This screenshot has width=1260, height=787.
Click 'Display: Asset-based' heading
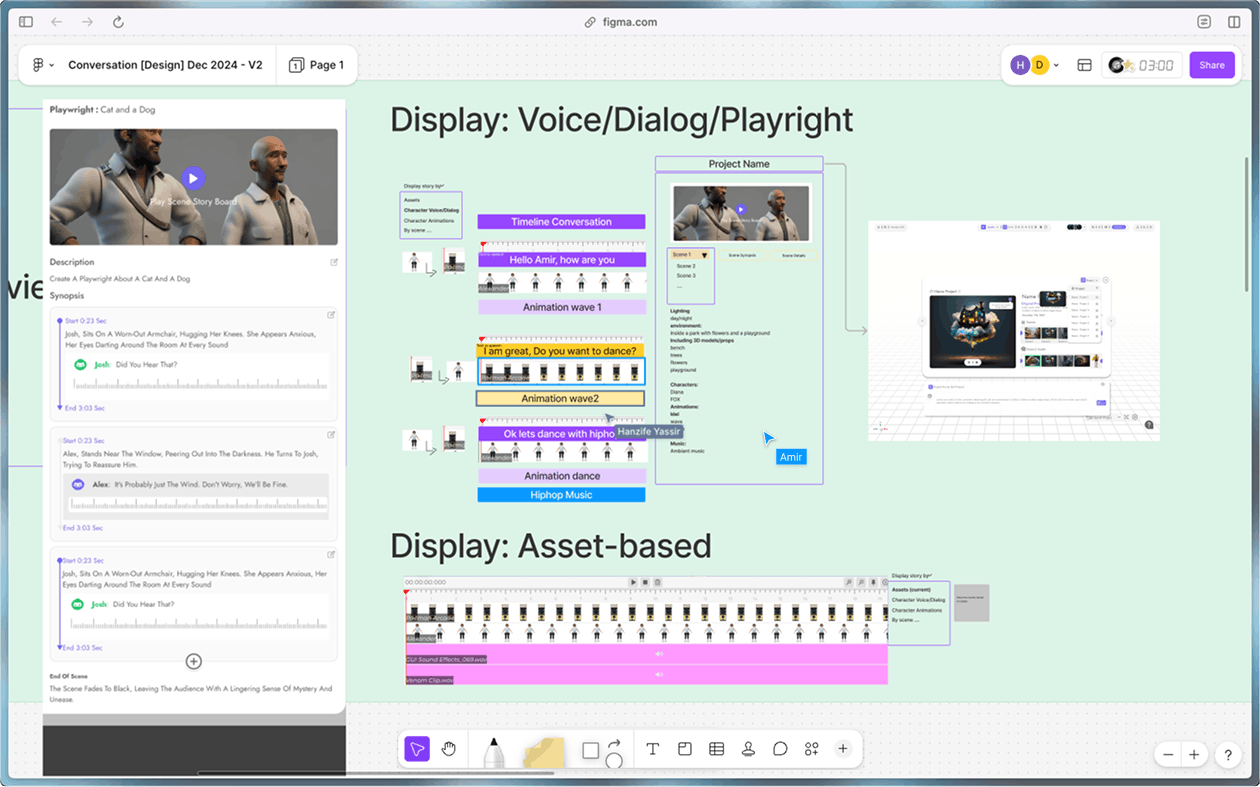(x=550, y=545)
